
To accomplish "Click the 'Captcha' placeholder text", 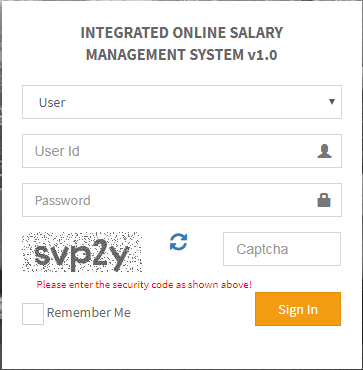I will (262, 250).
